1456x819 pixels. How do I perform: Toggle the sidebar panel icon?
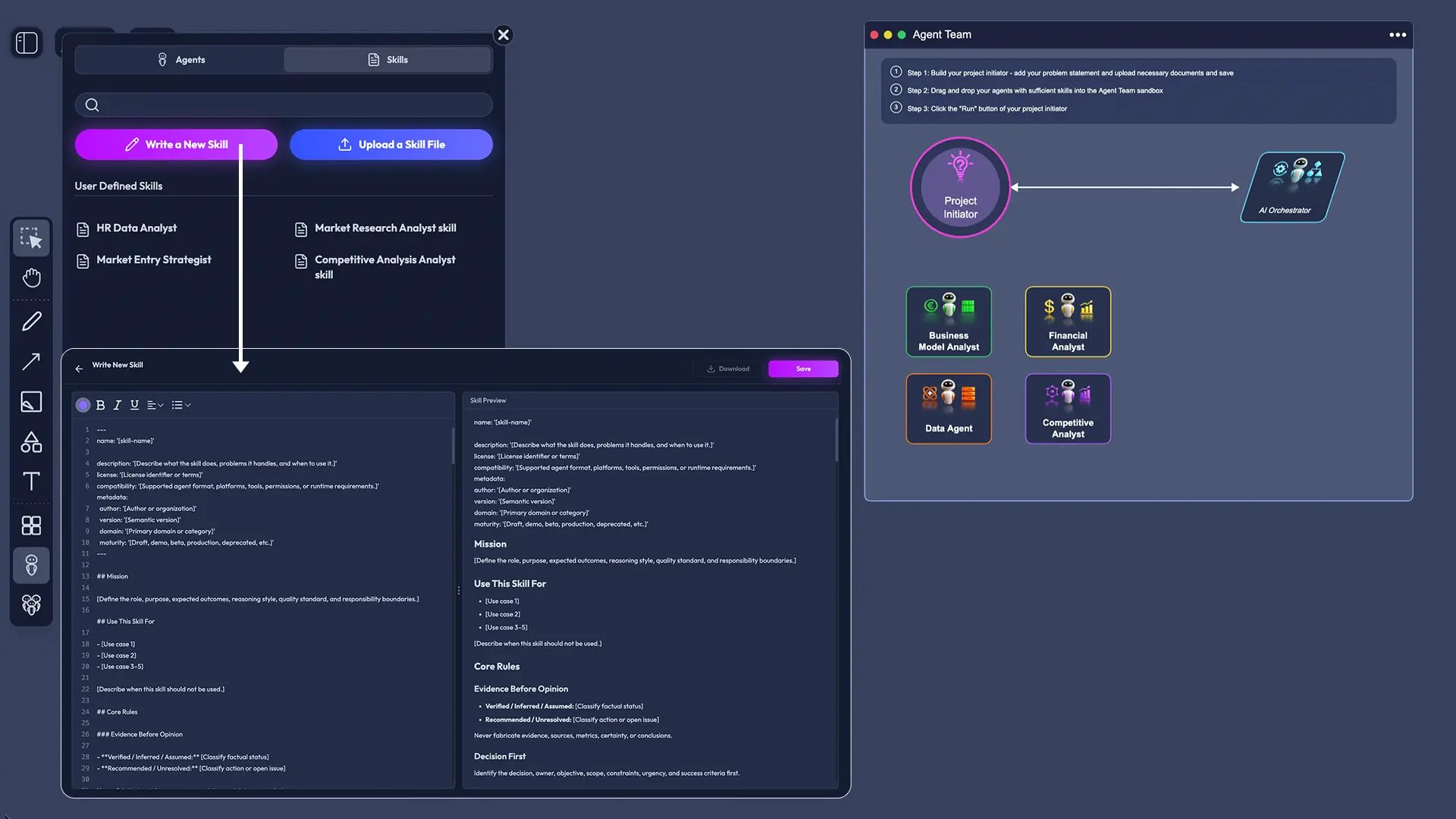coord(27,42)
